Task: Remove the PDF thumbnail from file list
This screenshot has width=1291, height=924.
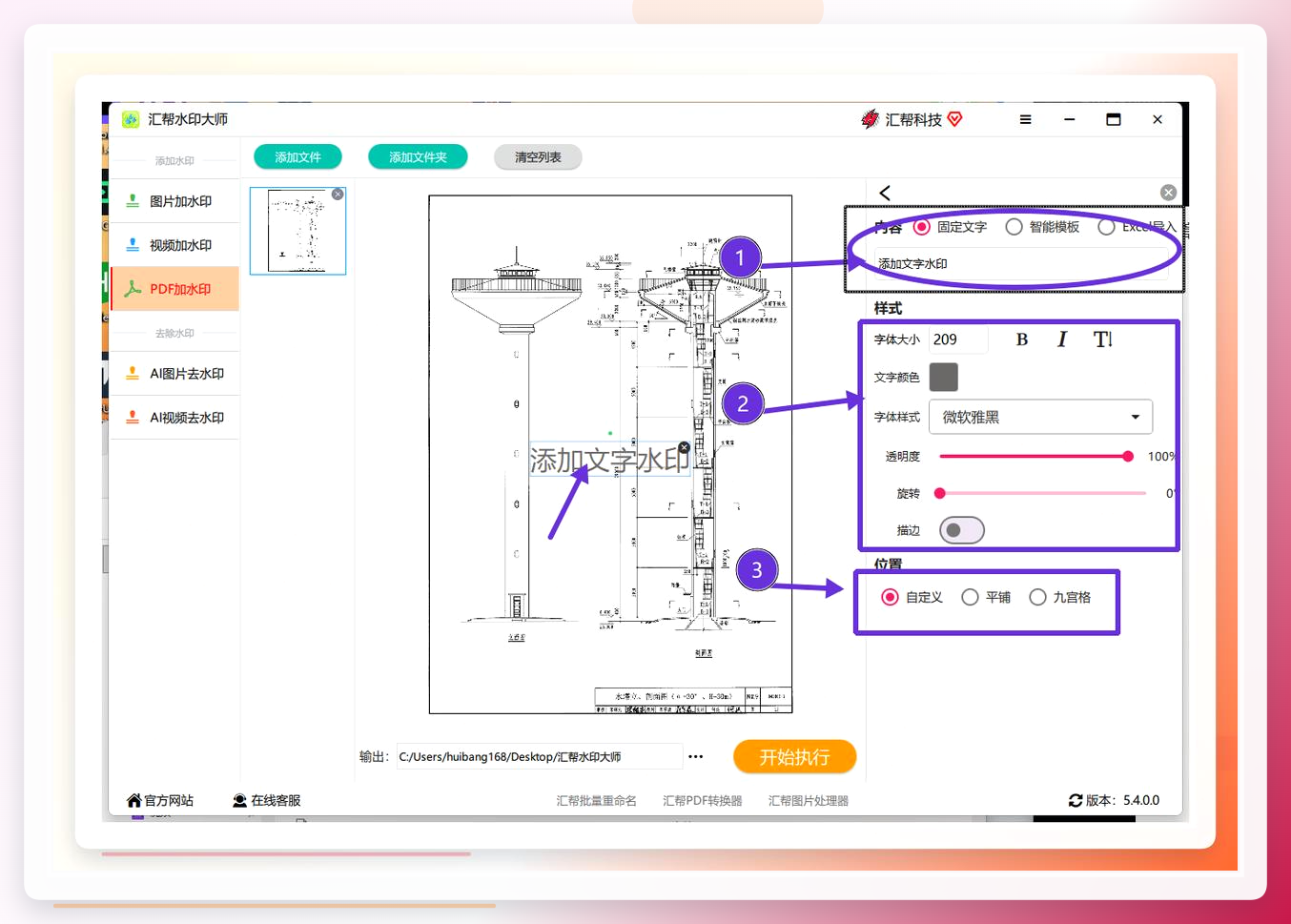Action: point(338,194)
